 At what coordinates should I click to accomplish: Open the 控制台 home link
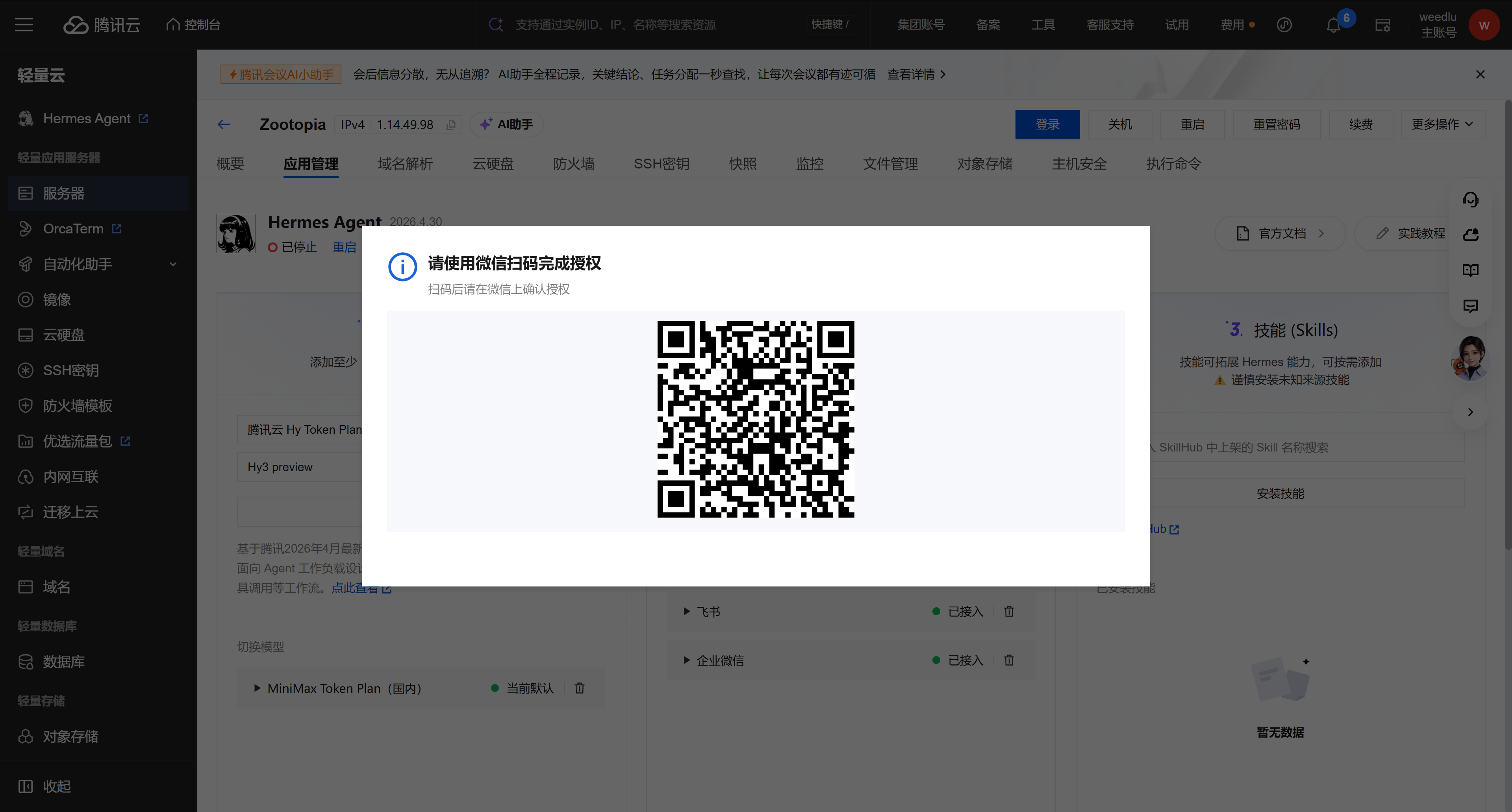(x=193, y=25)
